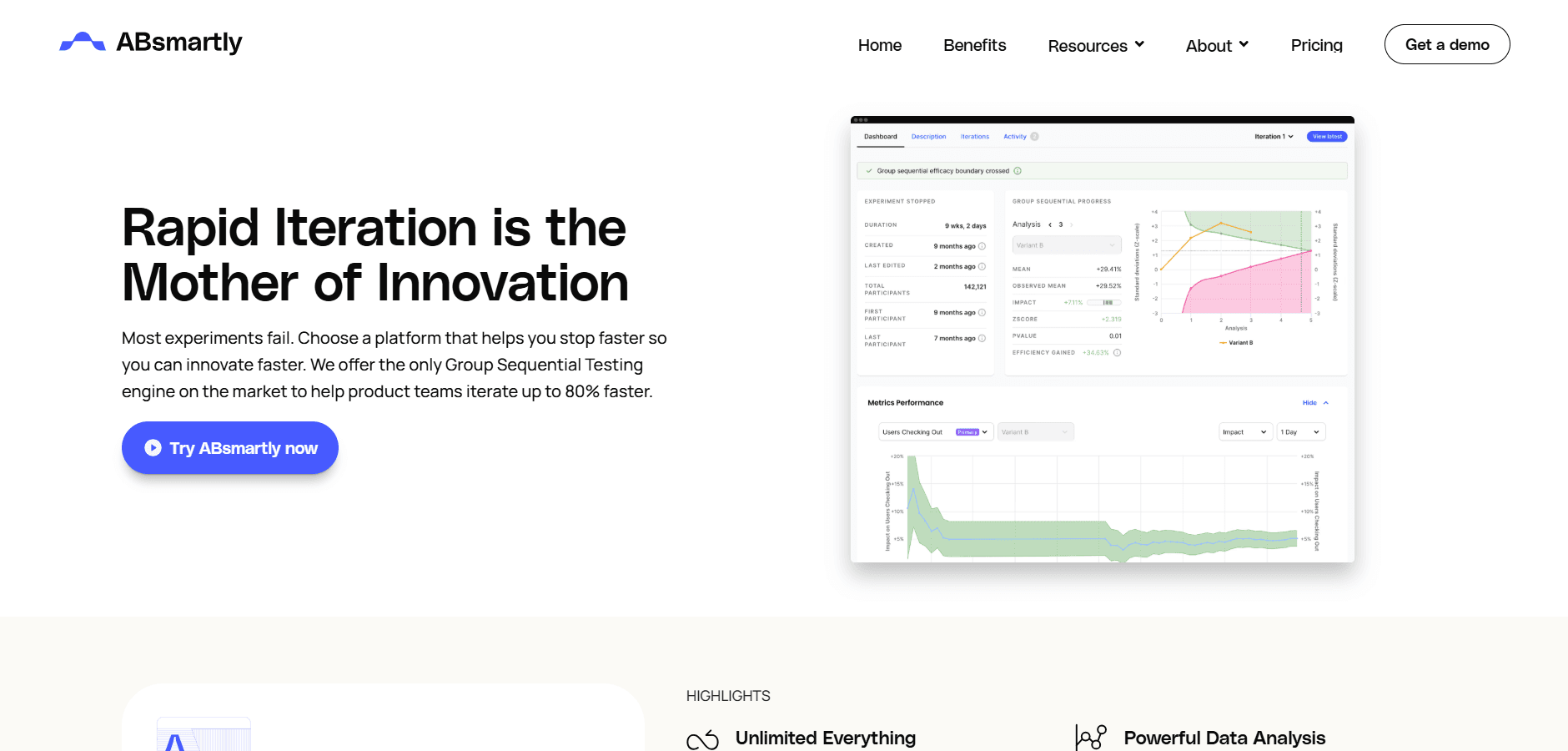Click the info icon beside Efficiency Gained
This screenshot has height=751, width=1568.
coord(1118,353)
